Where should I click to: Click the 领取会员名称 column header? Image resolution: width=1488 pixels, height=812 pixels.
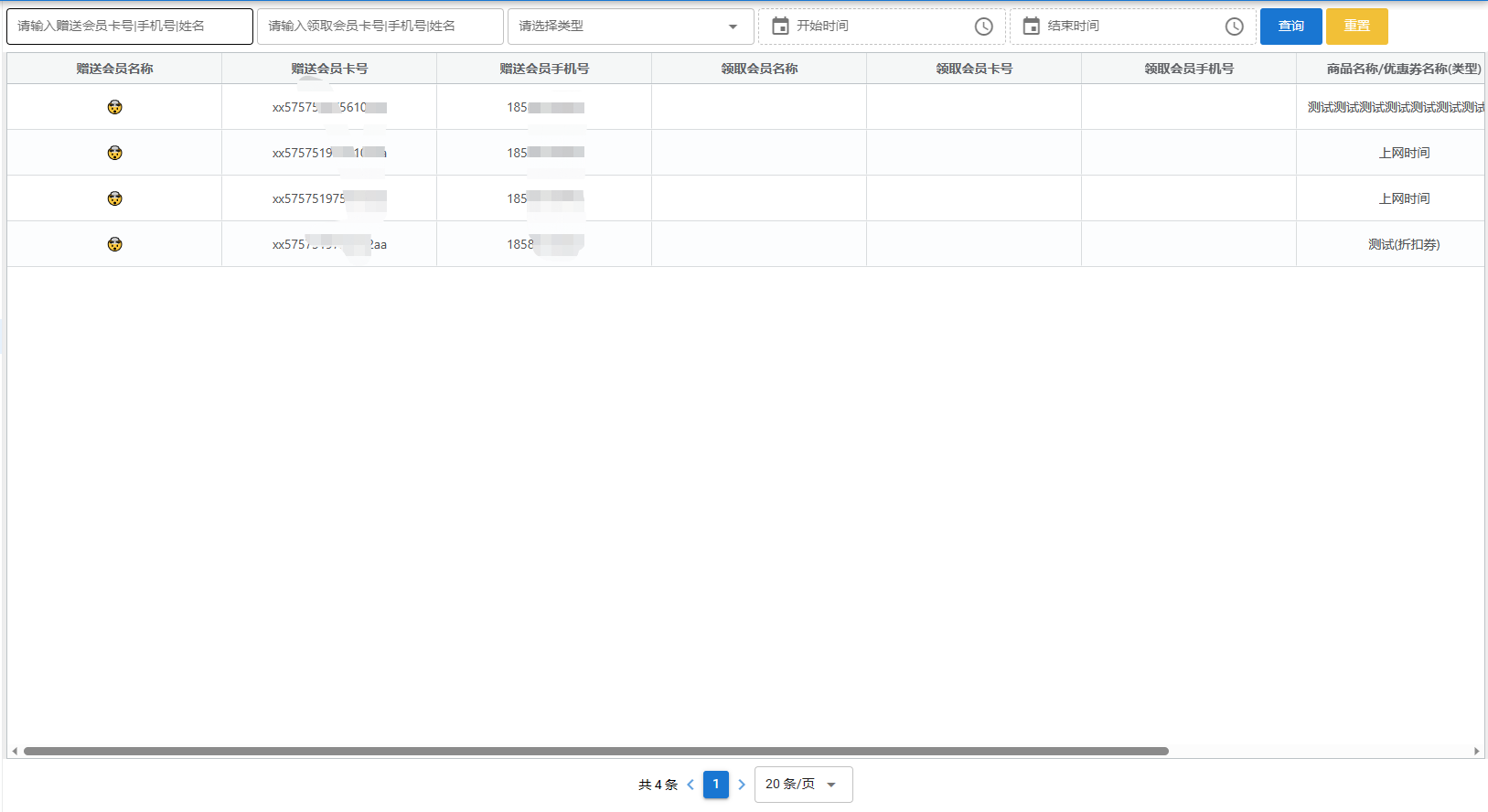(x=759, y=69)
